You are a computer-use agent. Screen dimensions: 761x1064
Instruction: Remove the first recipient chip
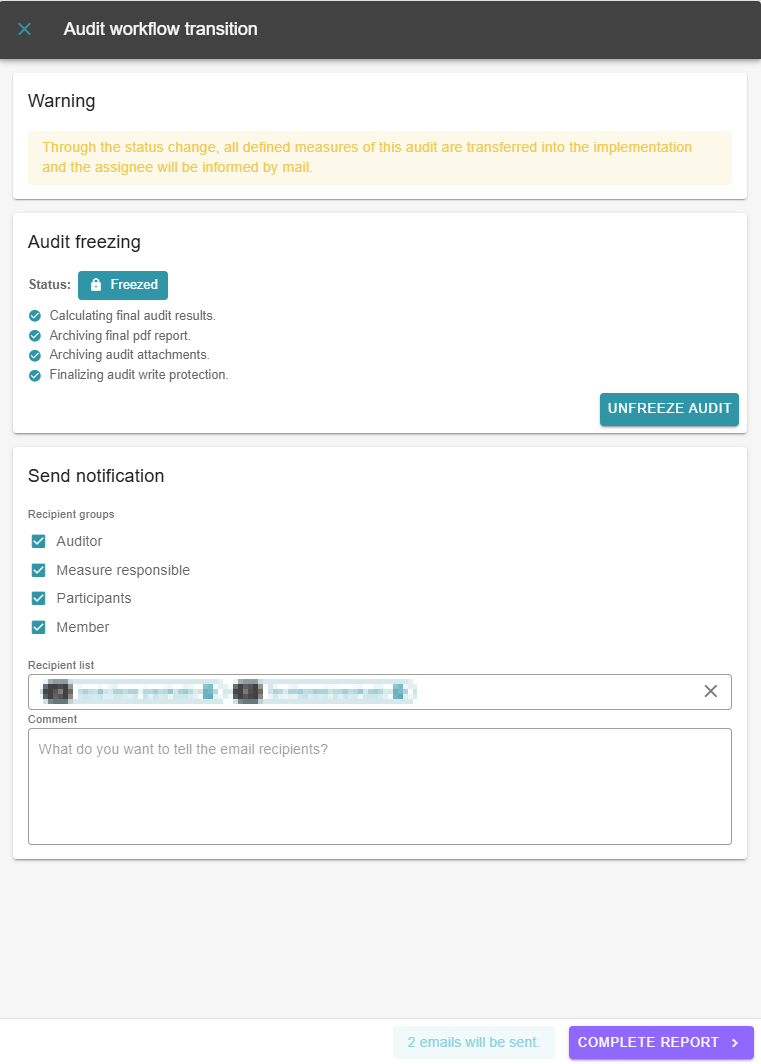tap(209, 691)
